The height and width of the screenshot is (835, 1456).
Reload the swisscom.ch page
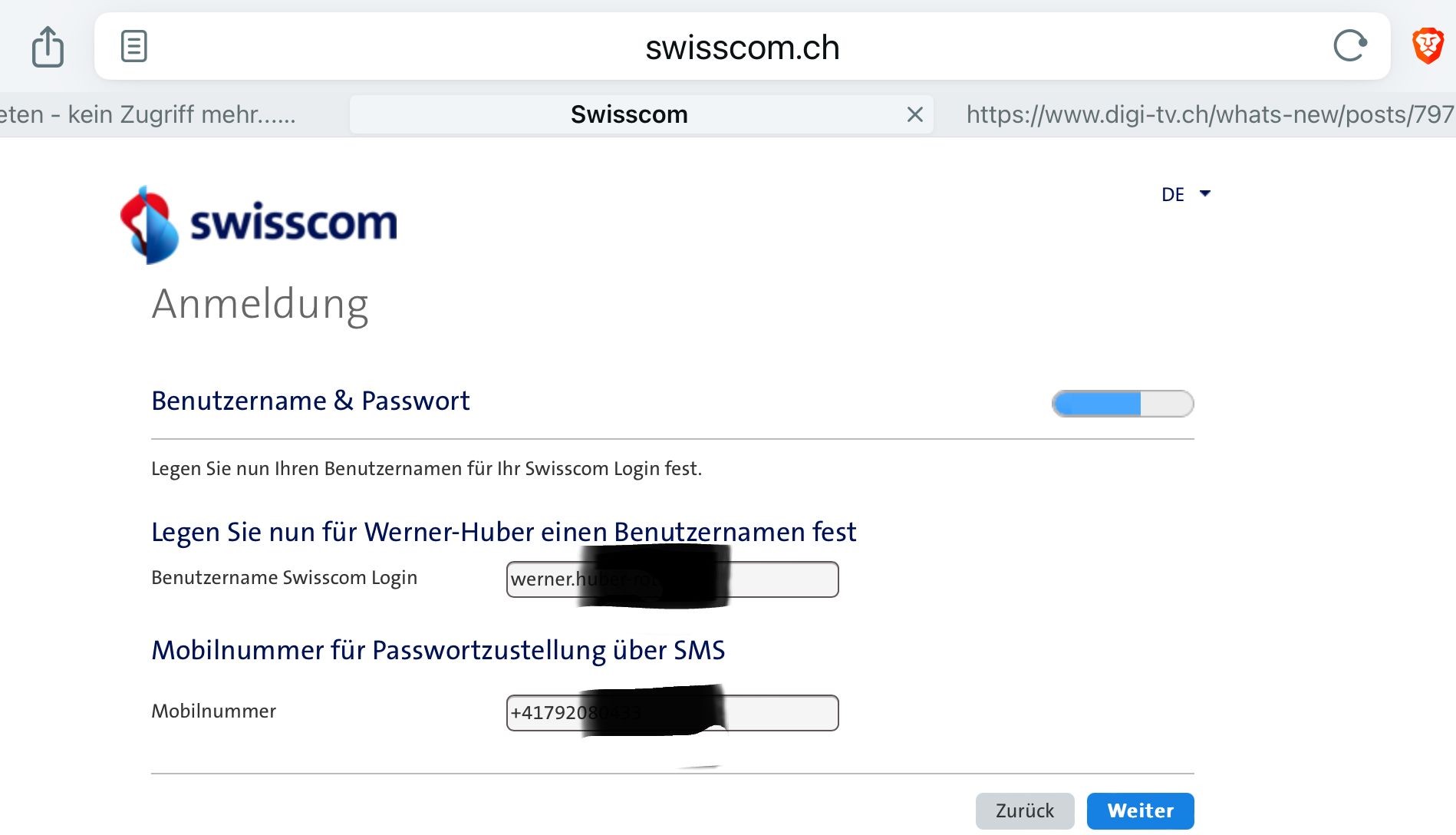pyautogui.click(x=1349, y=46)
